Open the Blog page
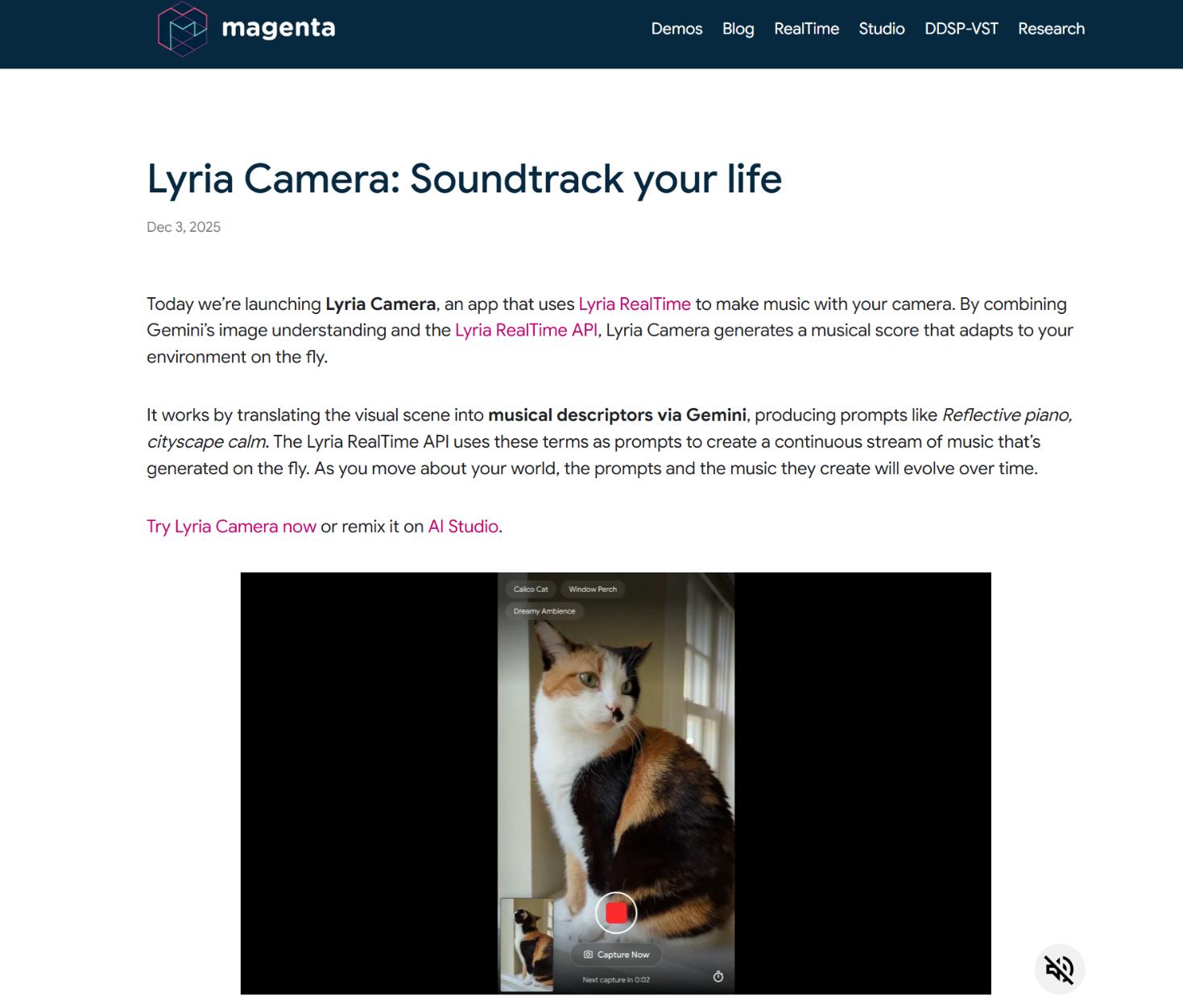The height and width of the screenshot is (1008, 1183). pyautogui.click(x=738, y=29)
